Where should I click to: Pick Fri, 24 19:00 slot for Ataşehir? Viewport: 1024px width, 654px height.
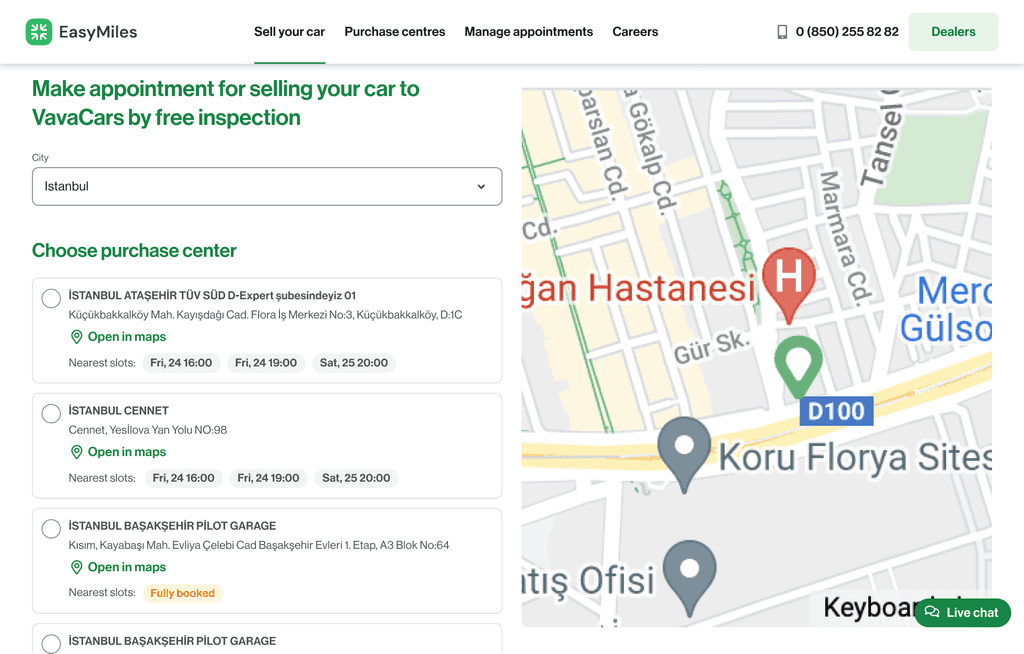(x=266, y=363)
